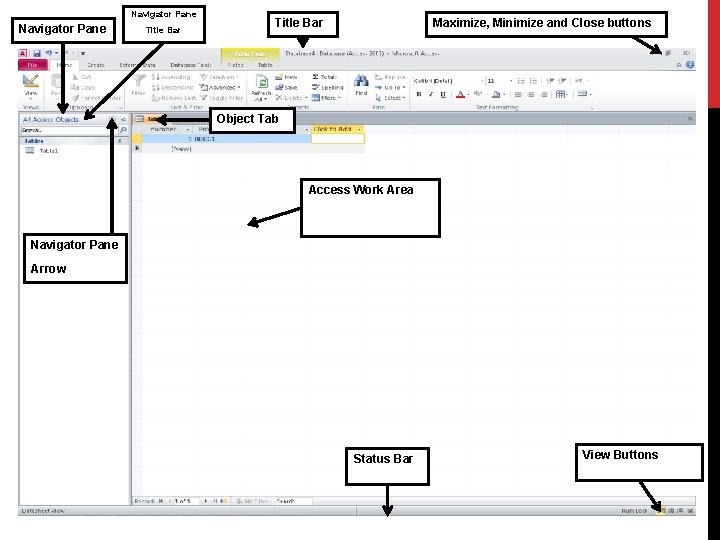The image size is (720, 540).
Task: Click New record button
Action: point(287,77)
